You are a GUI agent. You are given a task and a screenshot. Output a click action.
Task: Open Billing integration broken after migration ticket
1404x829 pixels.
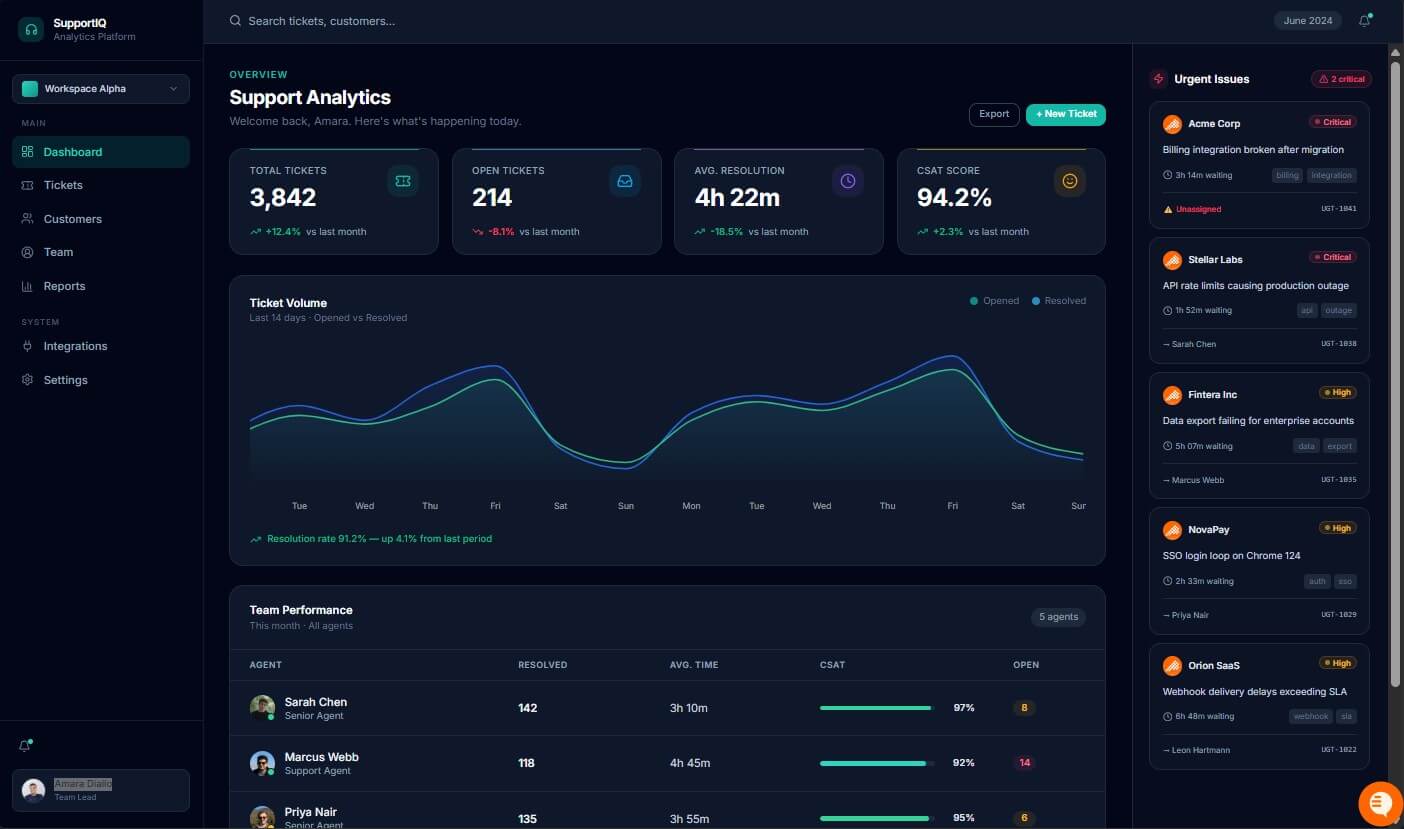pos(1253,150)
